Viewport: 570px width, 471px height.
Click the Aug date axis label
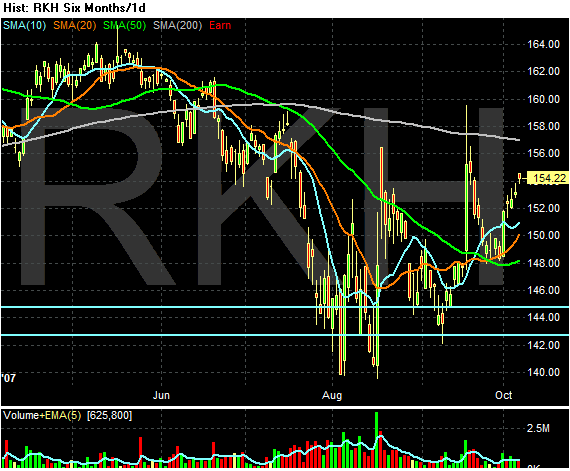332,395
